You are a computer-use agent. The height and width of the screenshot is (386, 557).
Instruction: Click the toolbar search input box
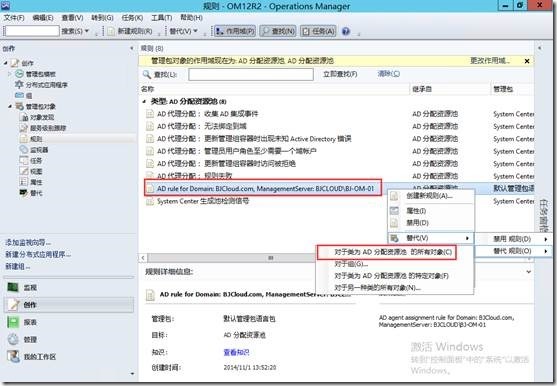tap(32, 31)
